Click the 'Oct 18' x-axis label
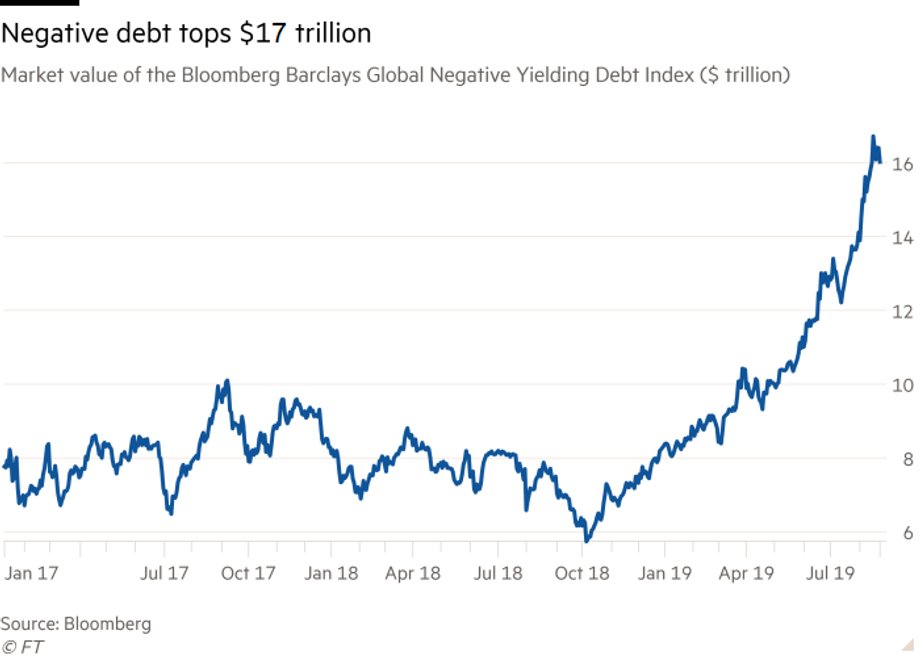Viewport: 920px width, 657px height. tap(582, 573)
